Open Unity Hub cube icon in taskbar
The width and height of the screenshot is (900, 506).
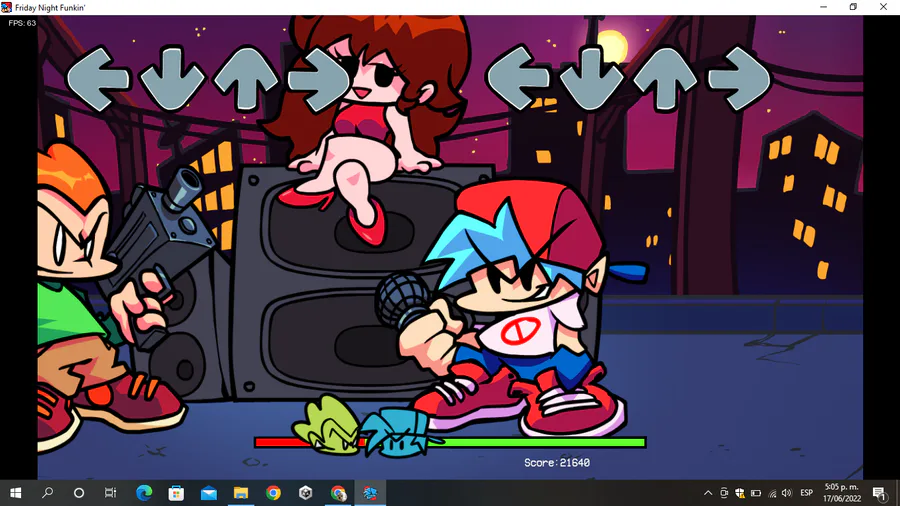pyautogui.click(x=305, y=493)
